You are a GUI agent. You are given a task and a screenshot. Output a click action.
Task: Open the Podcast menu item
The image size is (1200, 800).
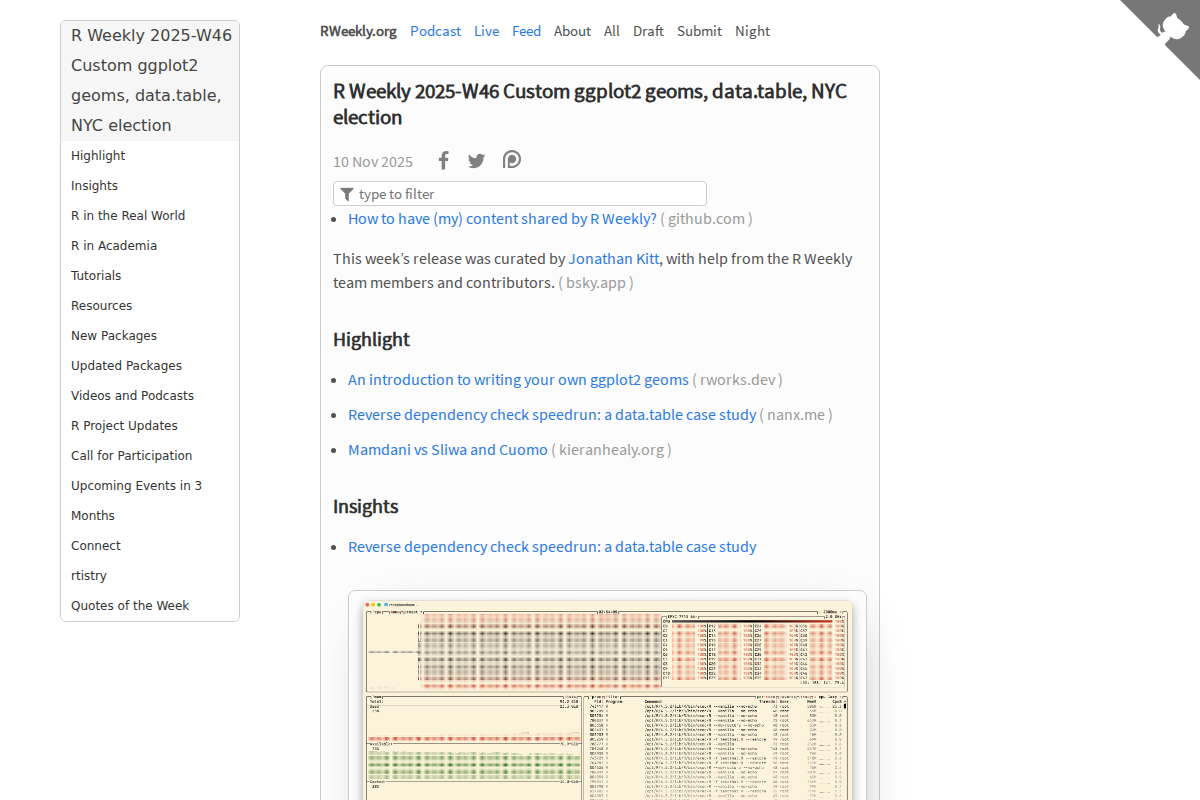pyautogui.click(x=435, y=31)
